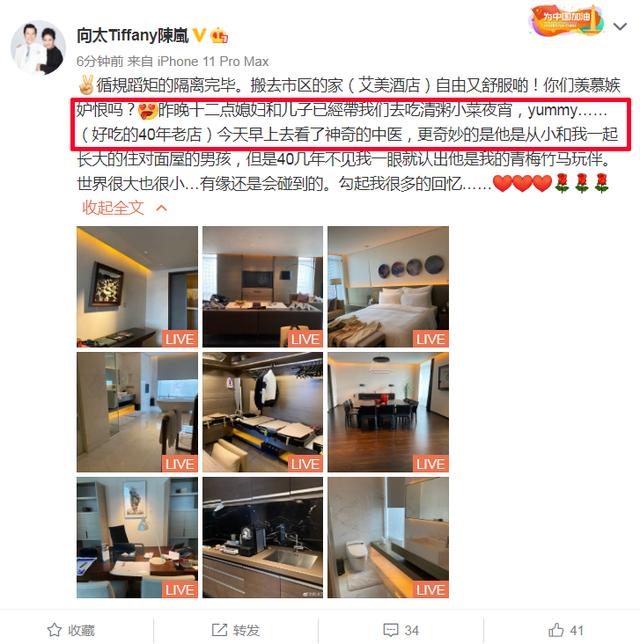This screenshot has width=640, height=644.
Task: Open the living room TV live photo
Action: pos(262,287)
